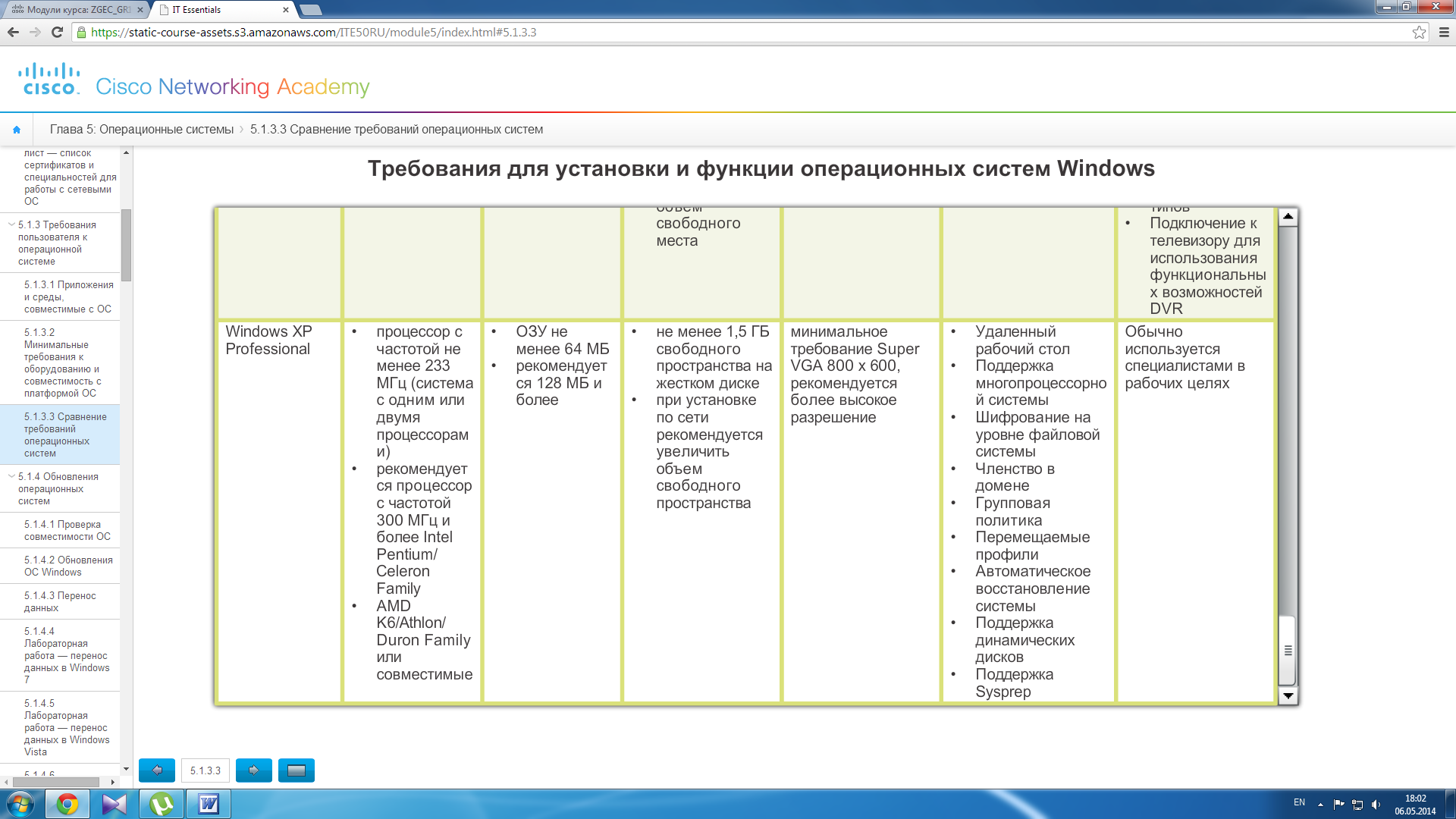
Task: Click the Action Center flag icon
Action: 1338,805
